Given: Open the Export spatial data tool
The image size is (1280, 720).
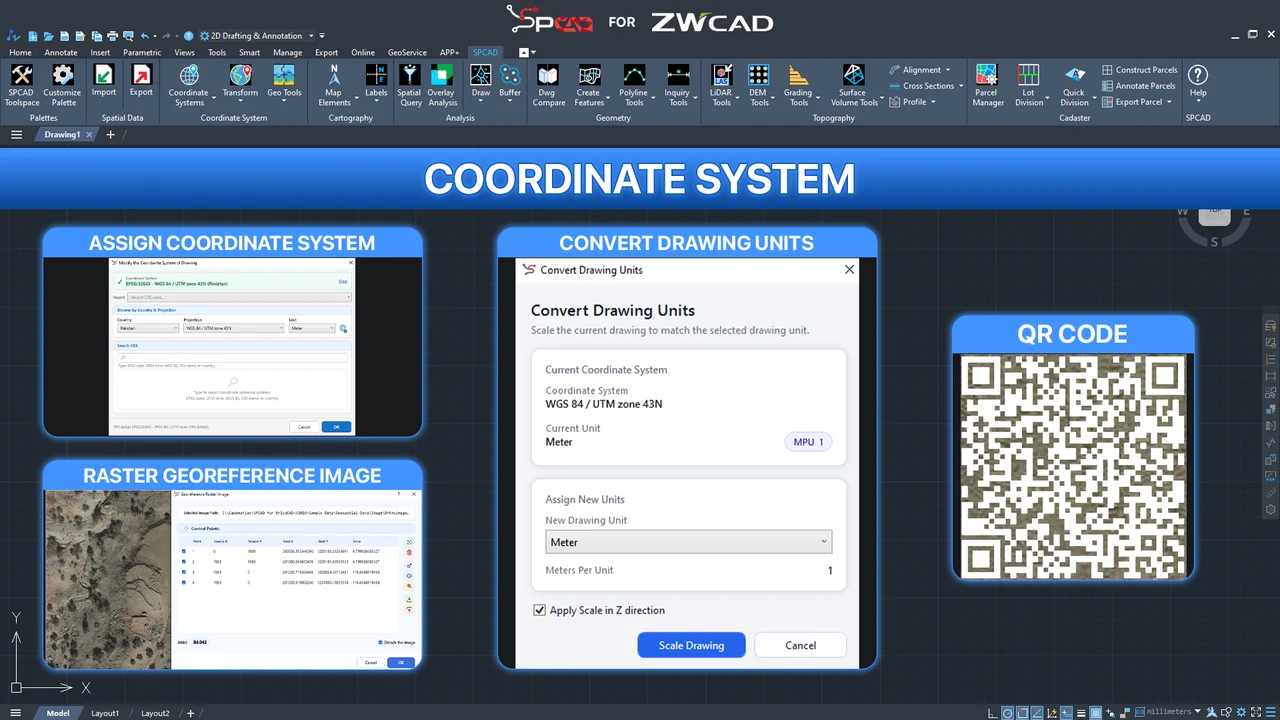Looking at the screenshot, I should click(141, 81).
